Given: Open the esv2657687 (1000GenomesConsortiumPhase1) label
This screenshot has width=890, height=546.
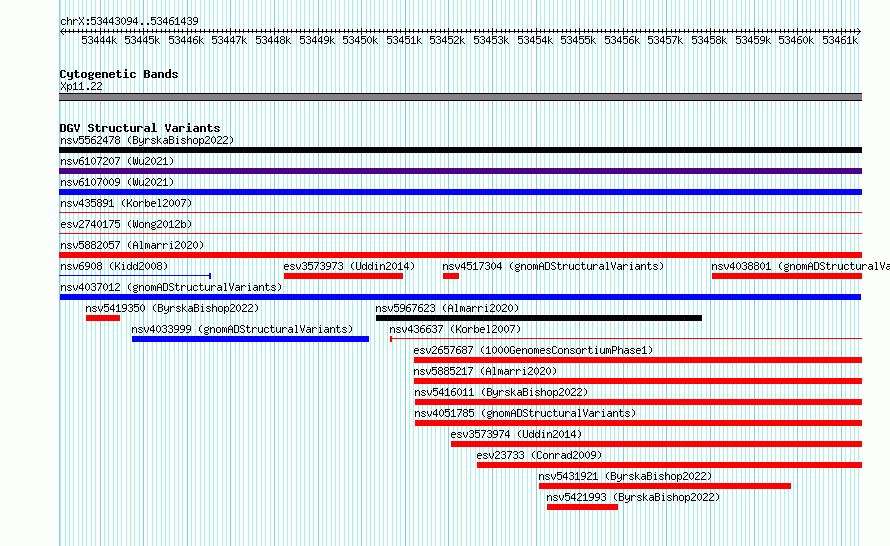Looking at the screenshot, I should pos(533,350).
